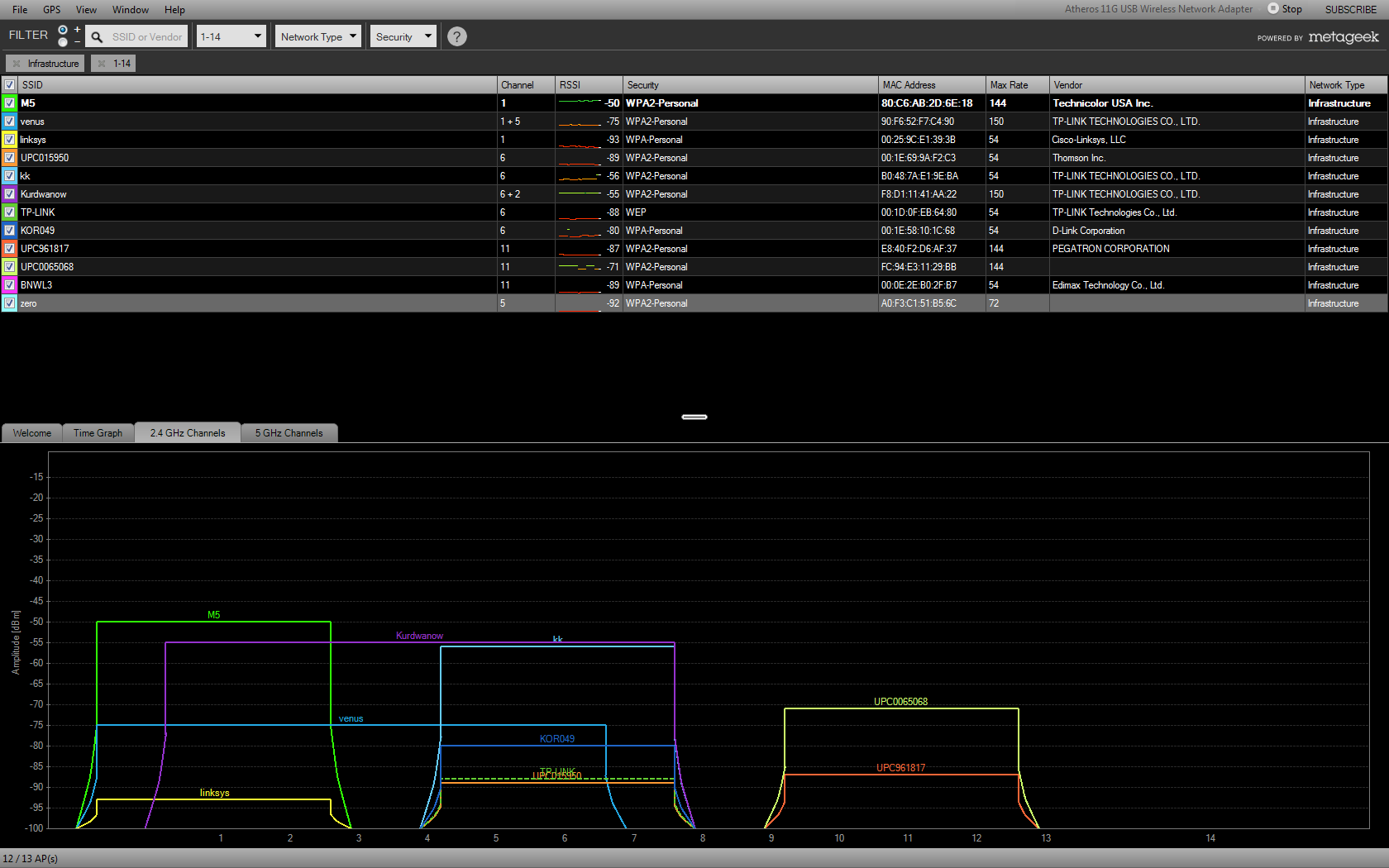This screenshot has height=868, width=1389.
Task: Click the search magnifier icon in filter box
Action: (97, 37)
